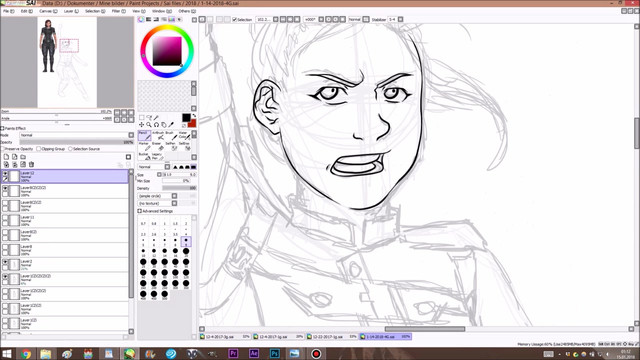Click the black foreground color swatch

[x=186, y=118]
